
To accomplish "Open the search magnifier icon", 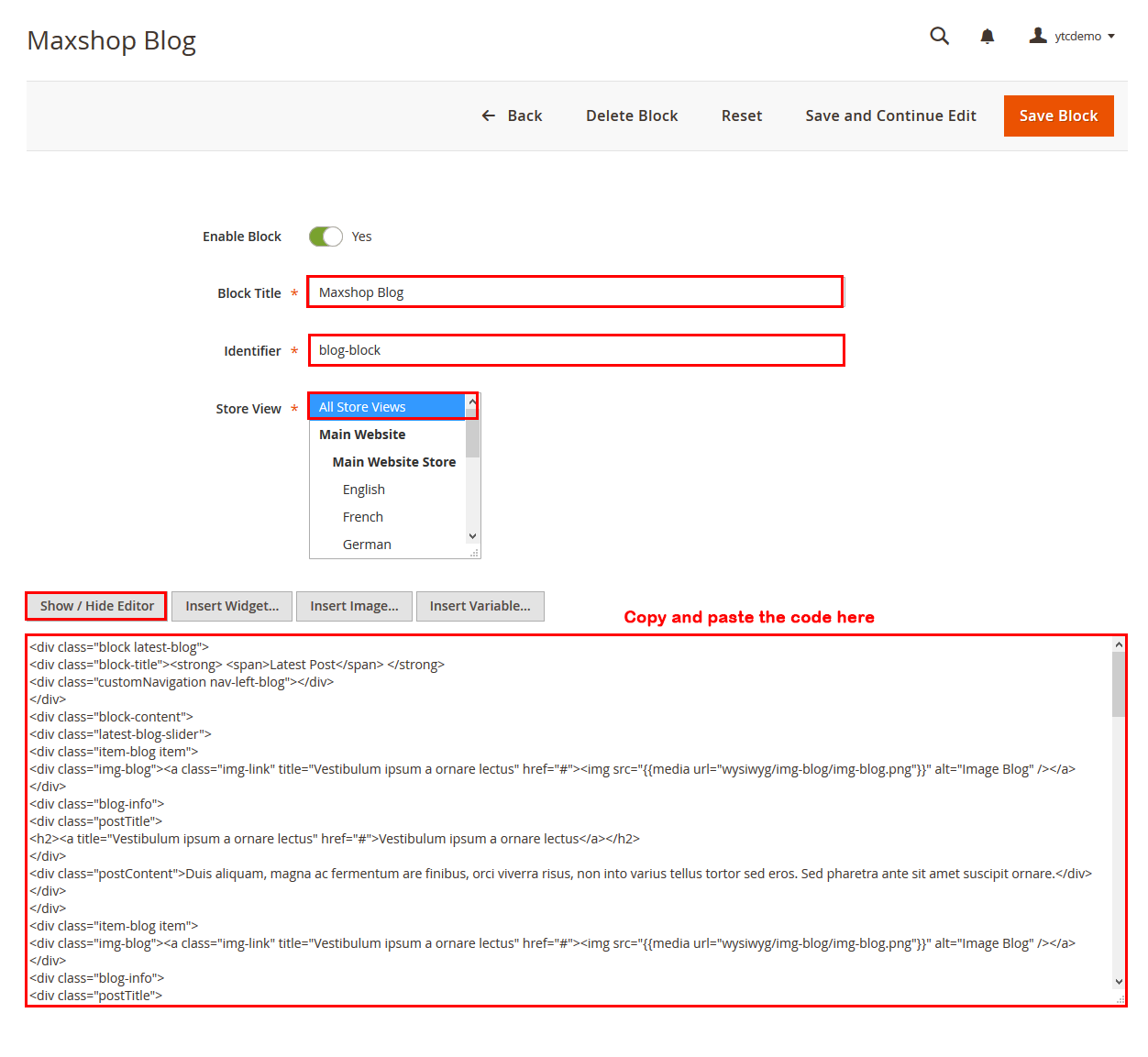I will [x=939, y=36].
